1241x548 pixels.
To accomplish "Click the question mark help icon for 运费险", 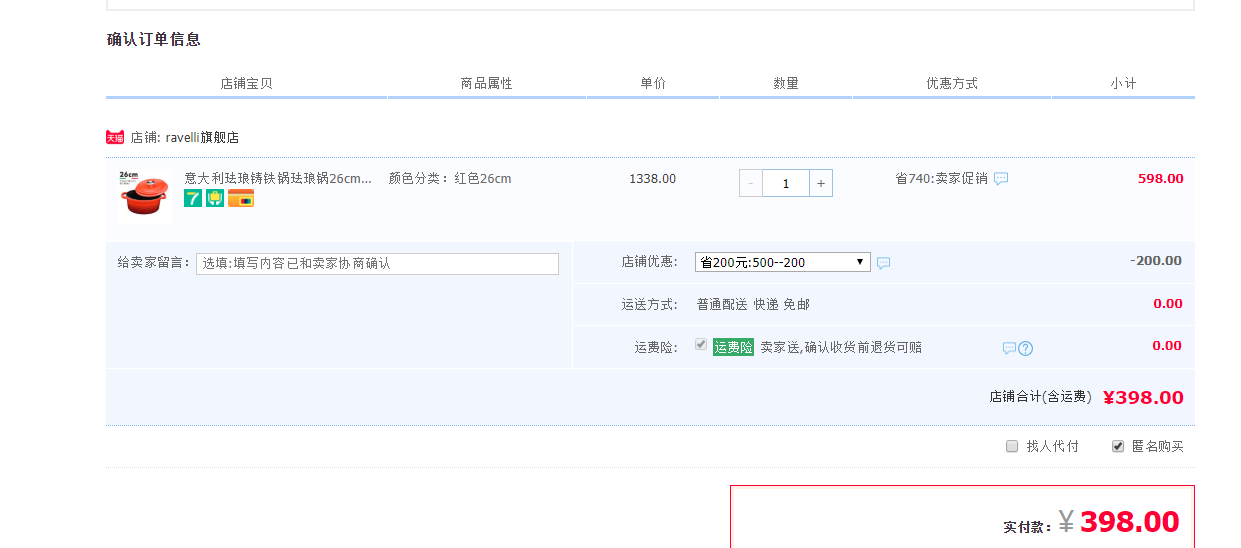I will pos(1025,348).
